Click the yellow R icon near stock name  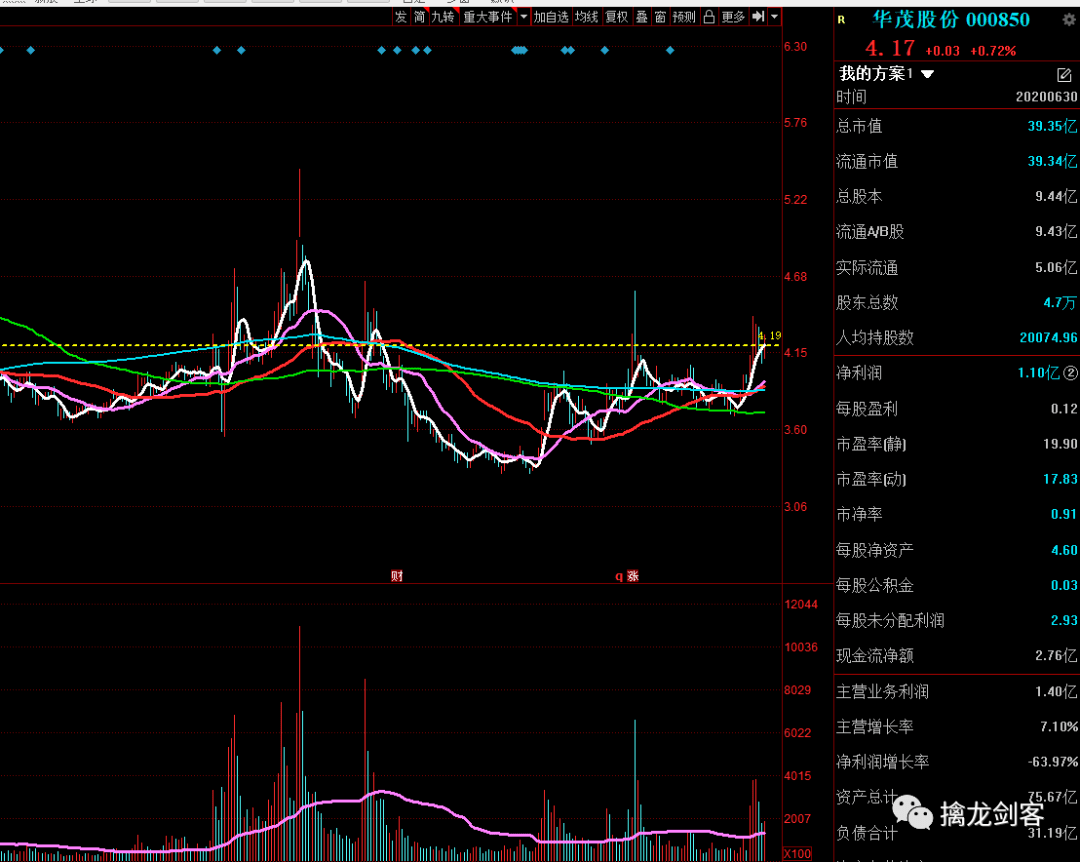point(841,19)
